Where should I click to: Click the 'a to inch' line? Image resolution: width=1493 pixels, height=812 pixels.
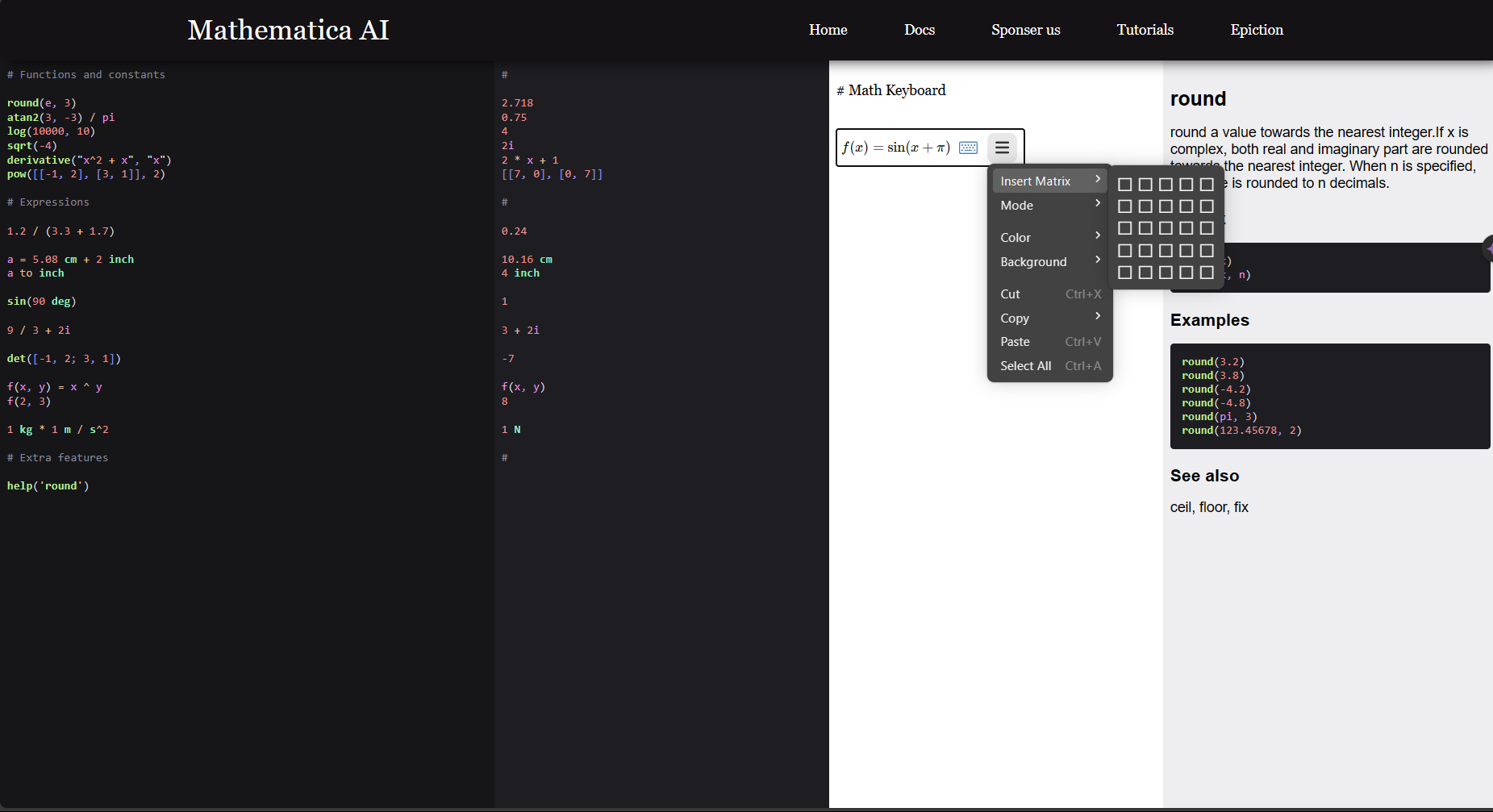35,273
